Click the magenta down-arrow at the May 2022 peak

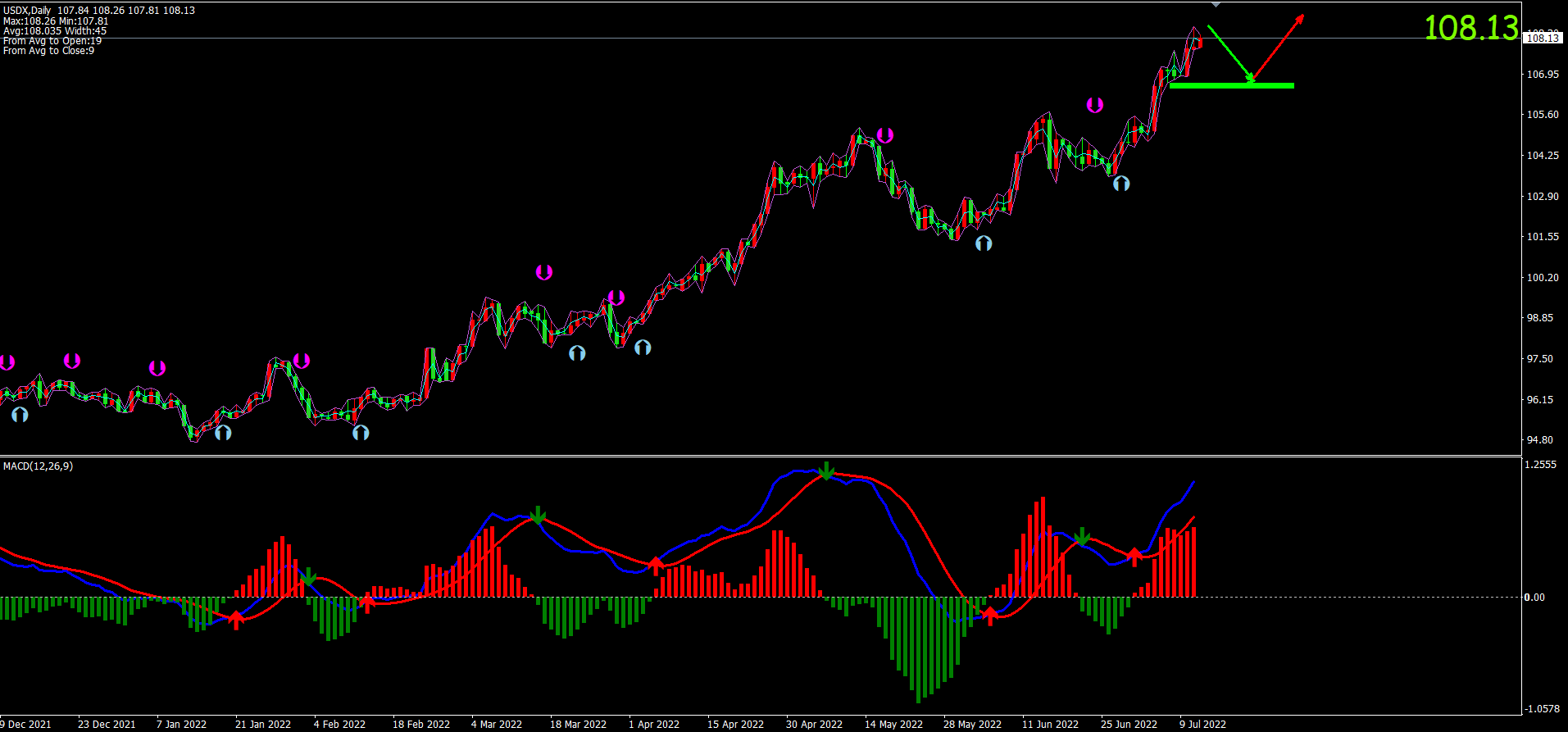pyautogui.click(x=884, y=135)
